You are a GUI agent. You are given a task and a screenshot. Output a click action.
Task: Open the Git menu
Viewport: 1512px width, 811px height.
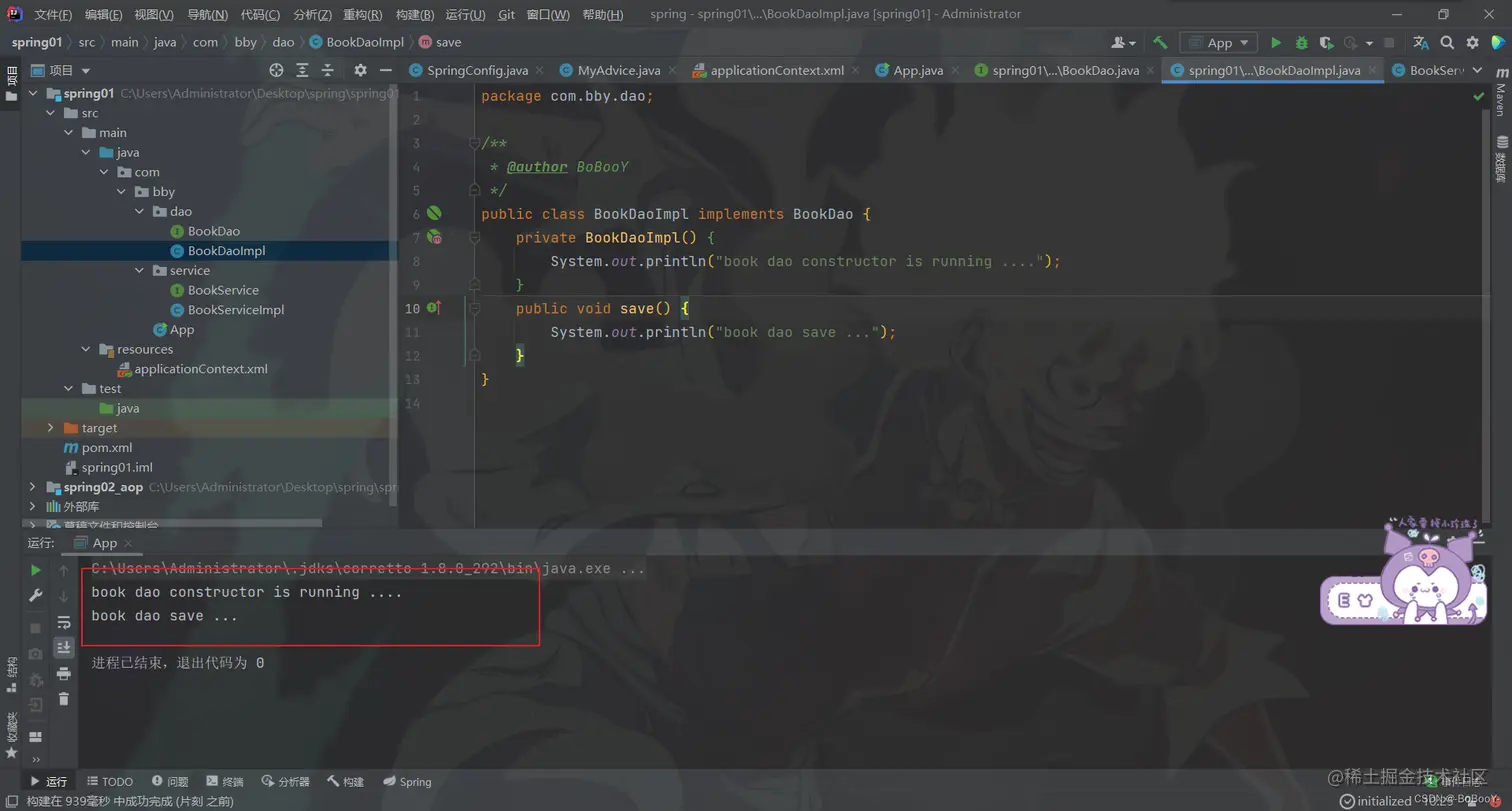point(506,15)
